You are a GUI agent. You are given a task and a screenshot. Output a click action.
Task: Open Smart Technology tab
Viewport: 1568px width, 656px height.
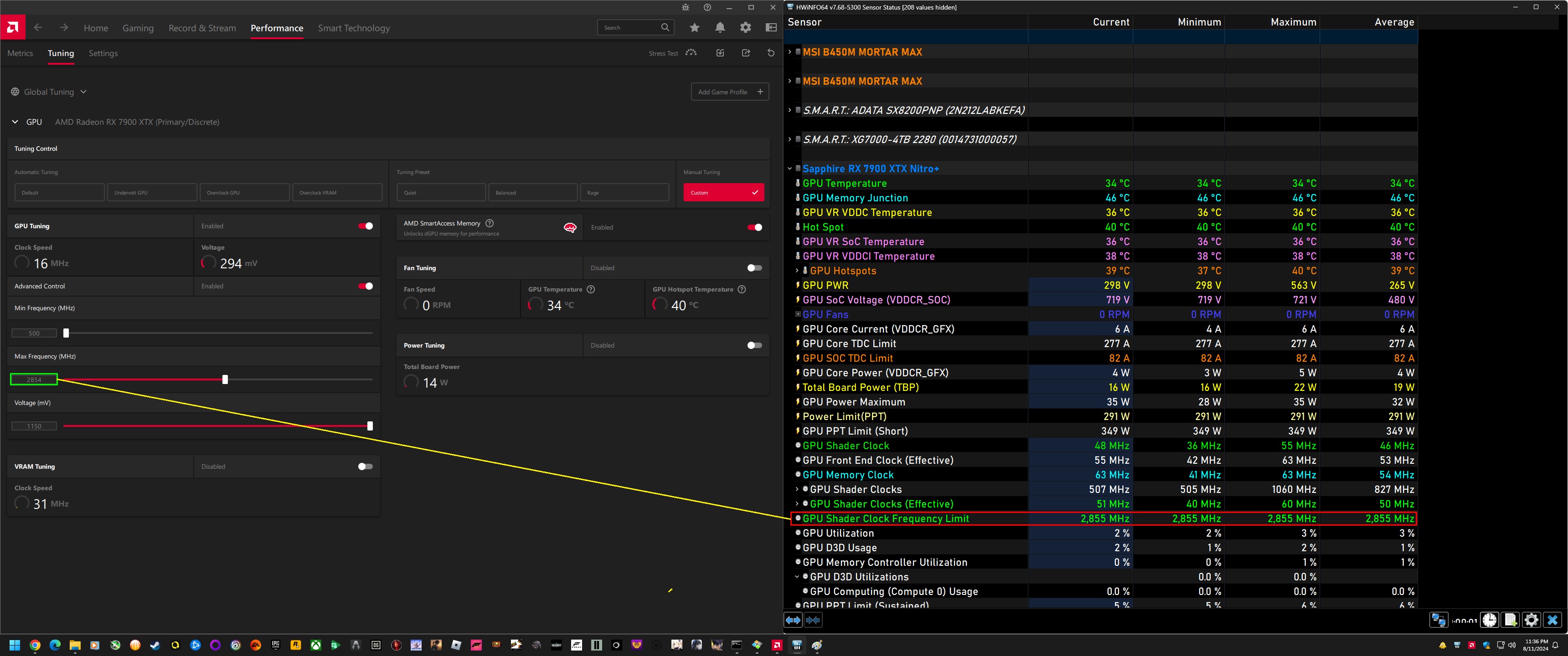[x=354, y=28]
